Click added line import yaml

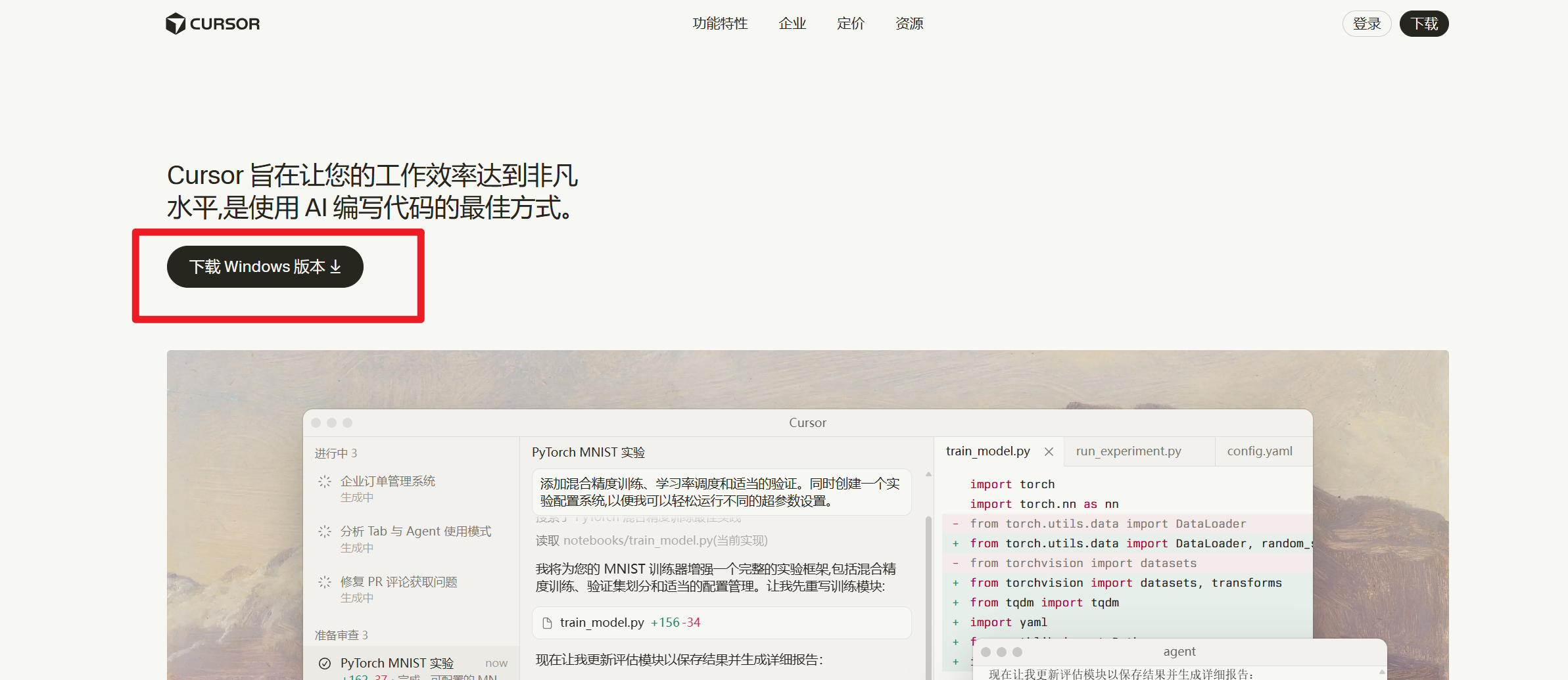1009,622
